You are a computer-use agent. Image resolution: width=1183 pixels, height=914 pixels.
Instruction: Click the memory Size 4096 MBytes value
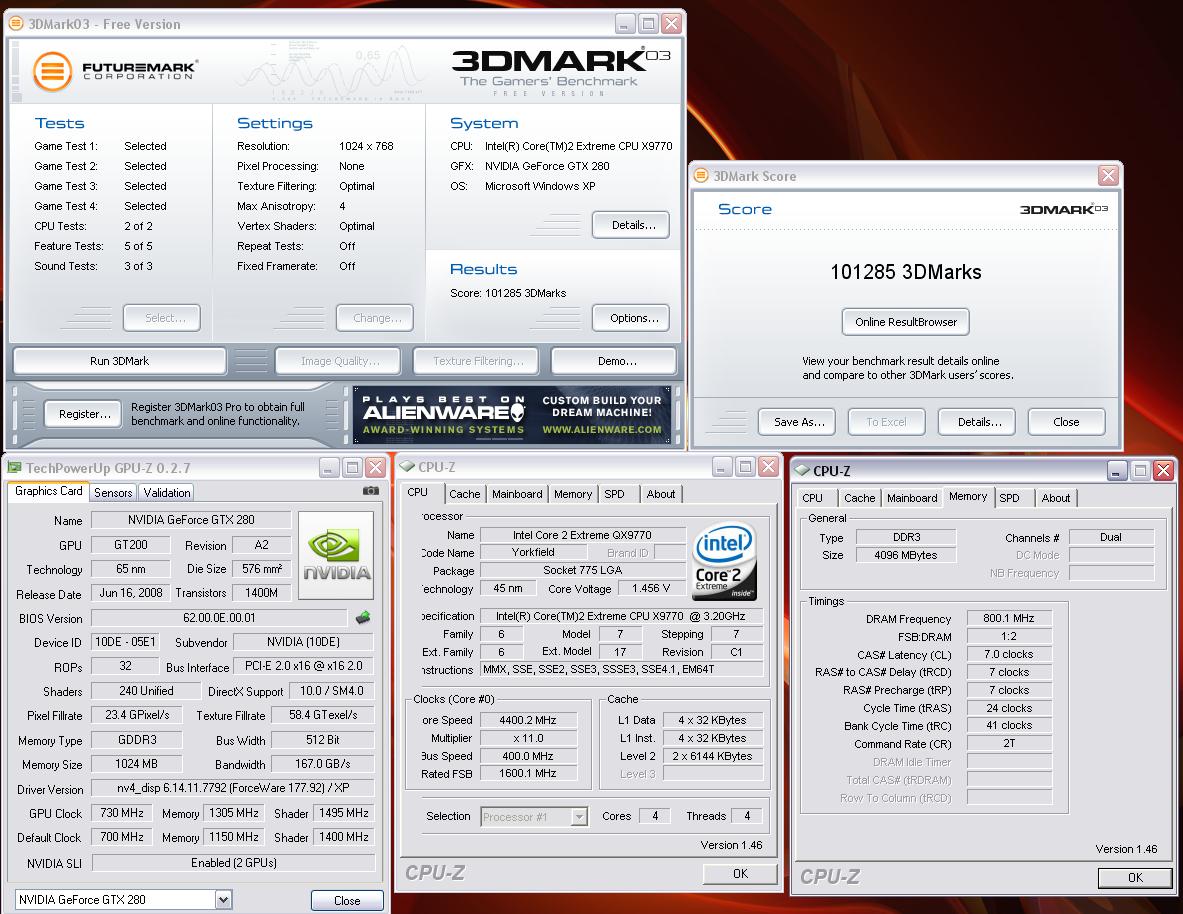click(x=905, y=555)
